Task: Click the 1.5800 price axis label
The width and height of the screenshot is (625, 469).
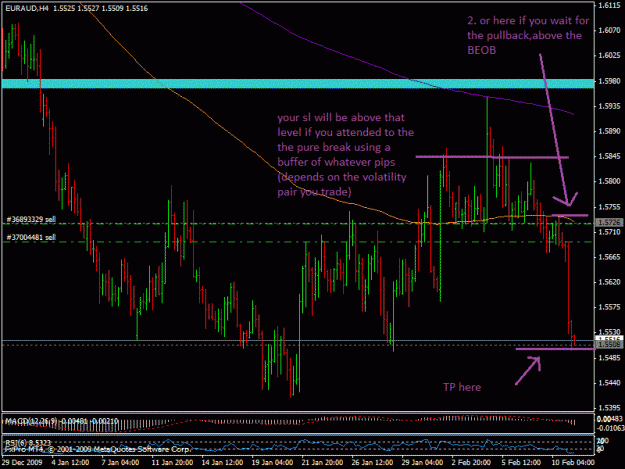Action: click(x=609, y=181)
